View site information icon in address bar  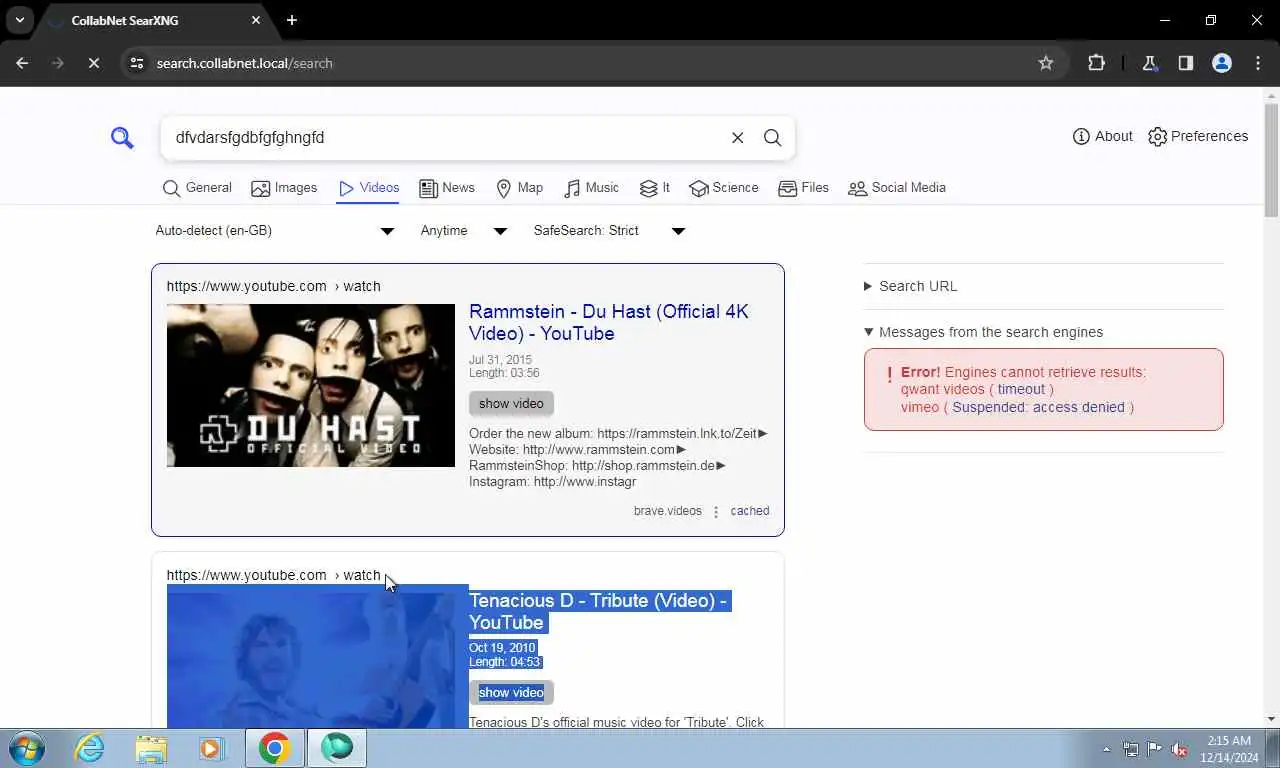137,63
